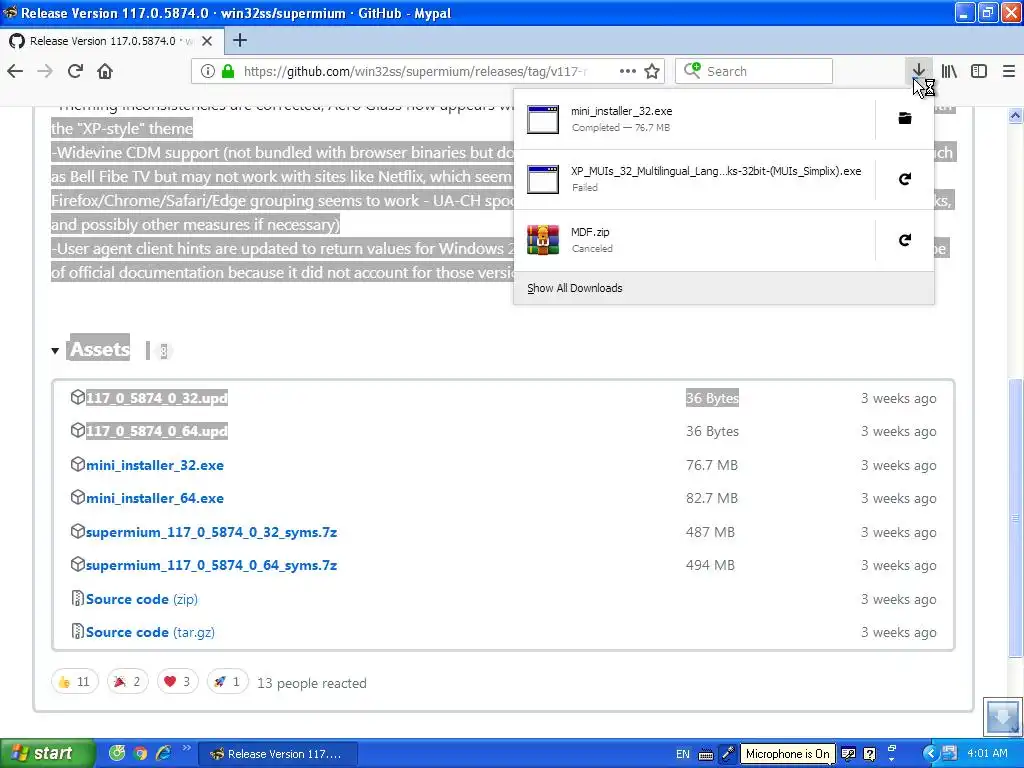Click the scrollbar up arrow

(x=1015, y=116)
